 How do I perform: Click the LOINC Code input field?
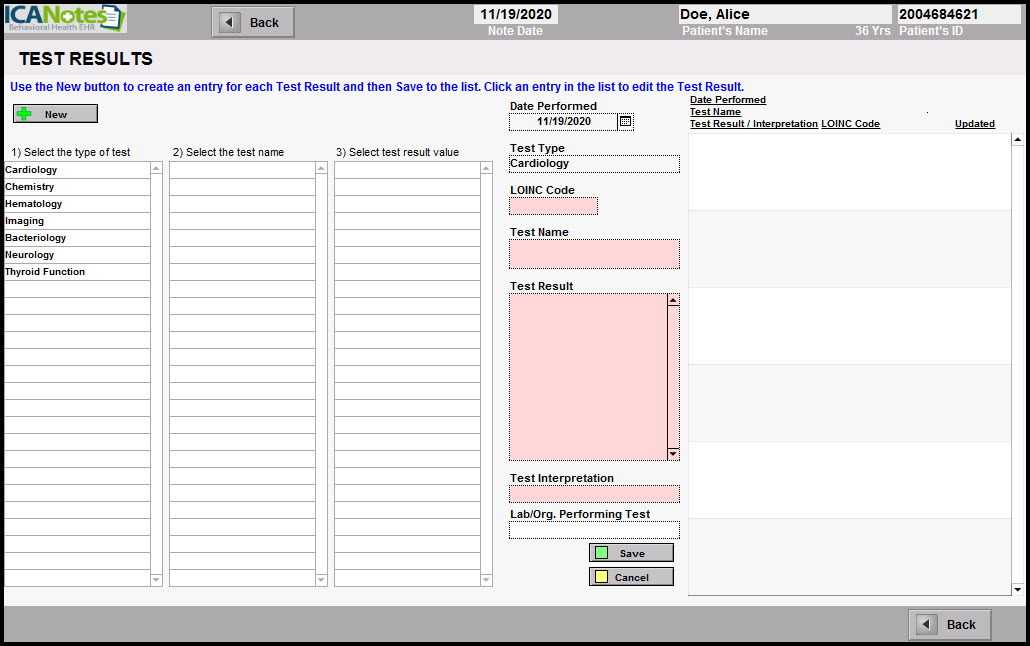coord(553,206)
